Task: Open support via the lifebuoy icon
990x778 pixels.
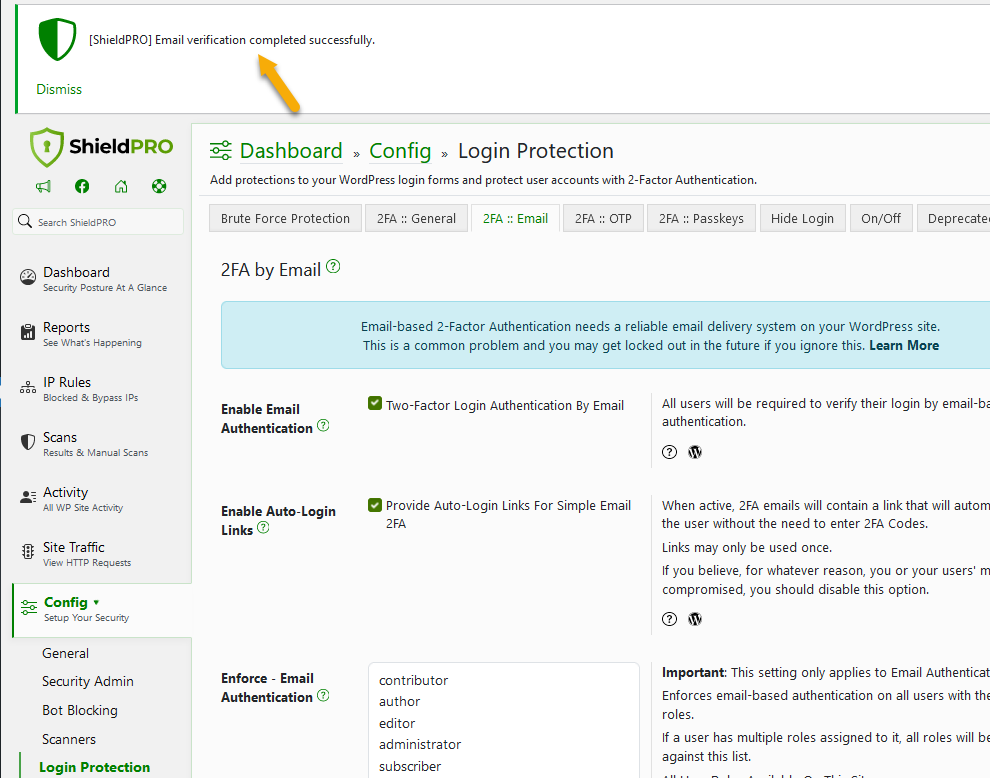Action: (159, 186)
